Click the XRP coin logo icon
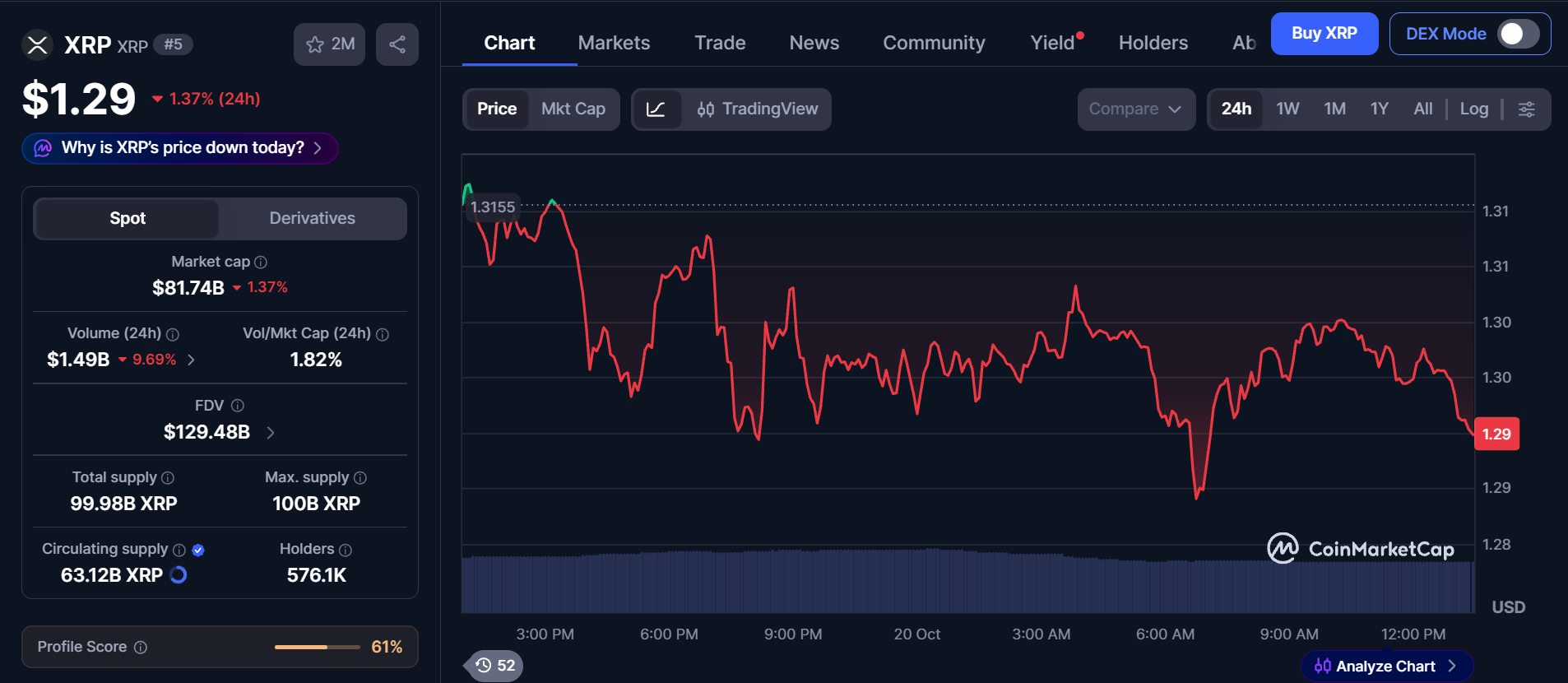 [x=37, y=44]
